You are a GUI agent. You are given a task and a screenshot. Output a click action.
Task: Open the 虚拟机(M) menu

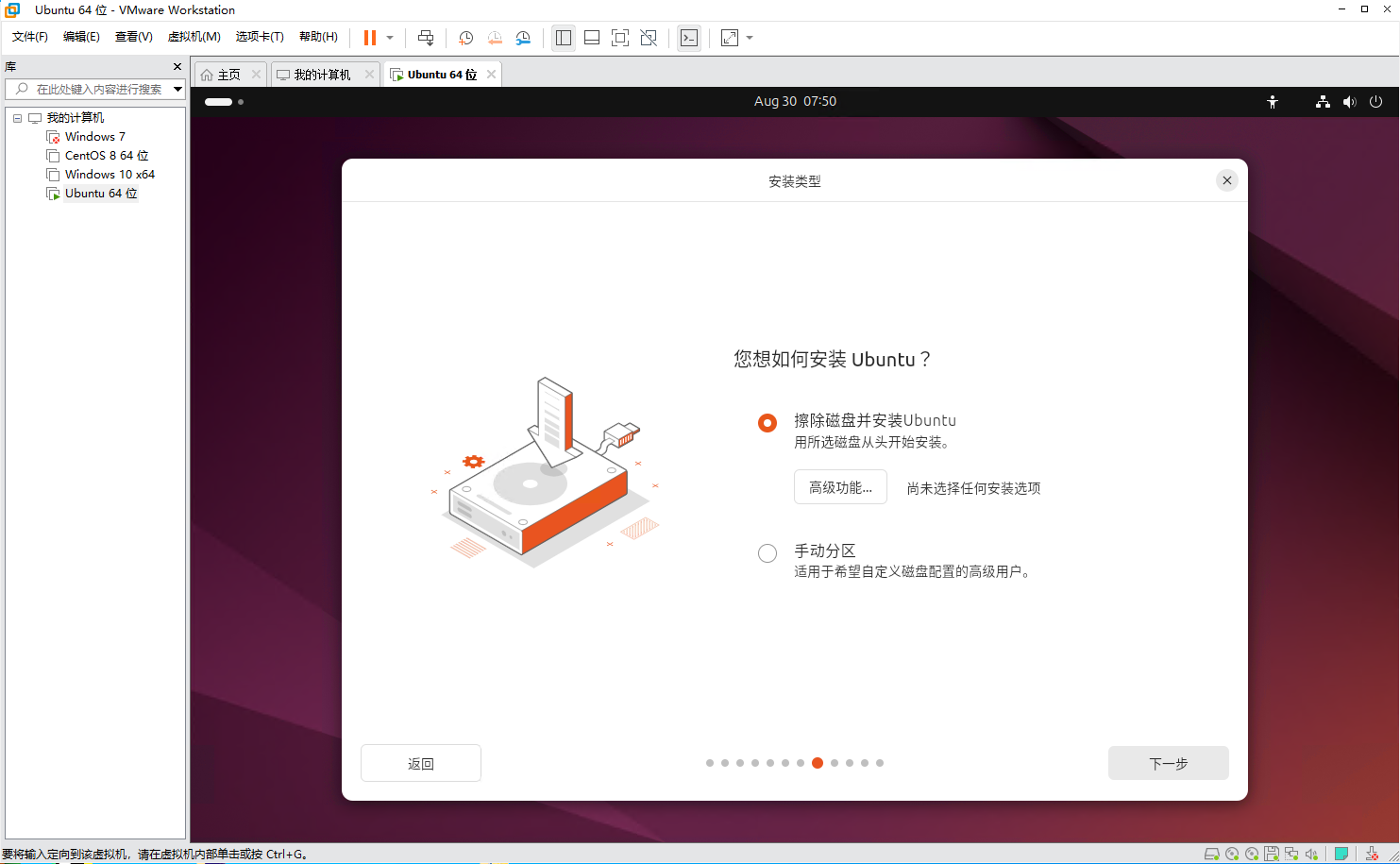click(194, 37)
